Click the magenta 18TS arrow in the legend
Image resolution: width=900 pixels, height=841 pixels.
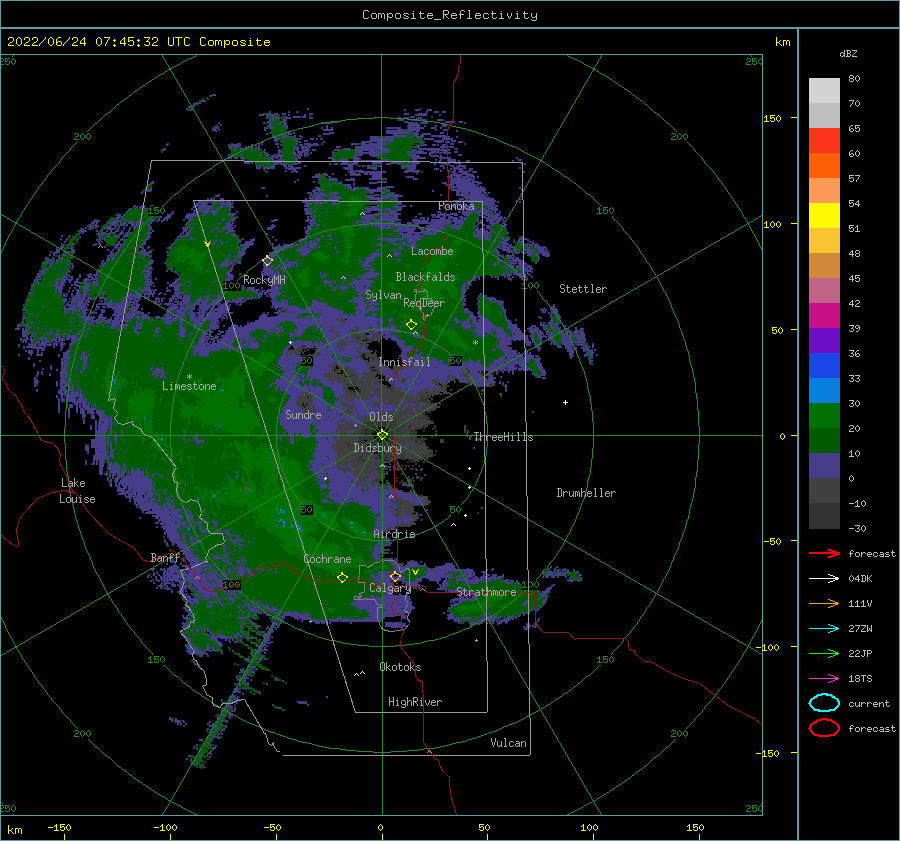coord(824,679)
